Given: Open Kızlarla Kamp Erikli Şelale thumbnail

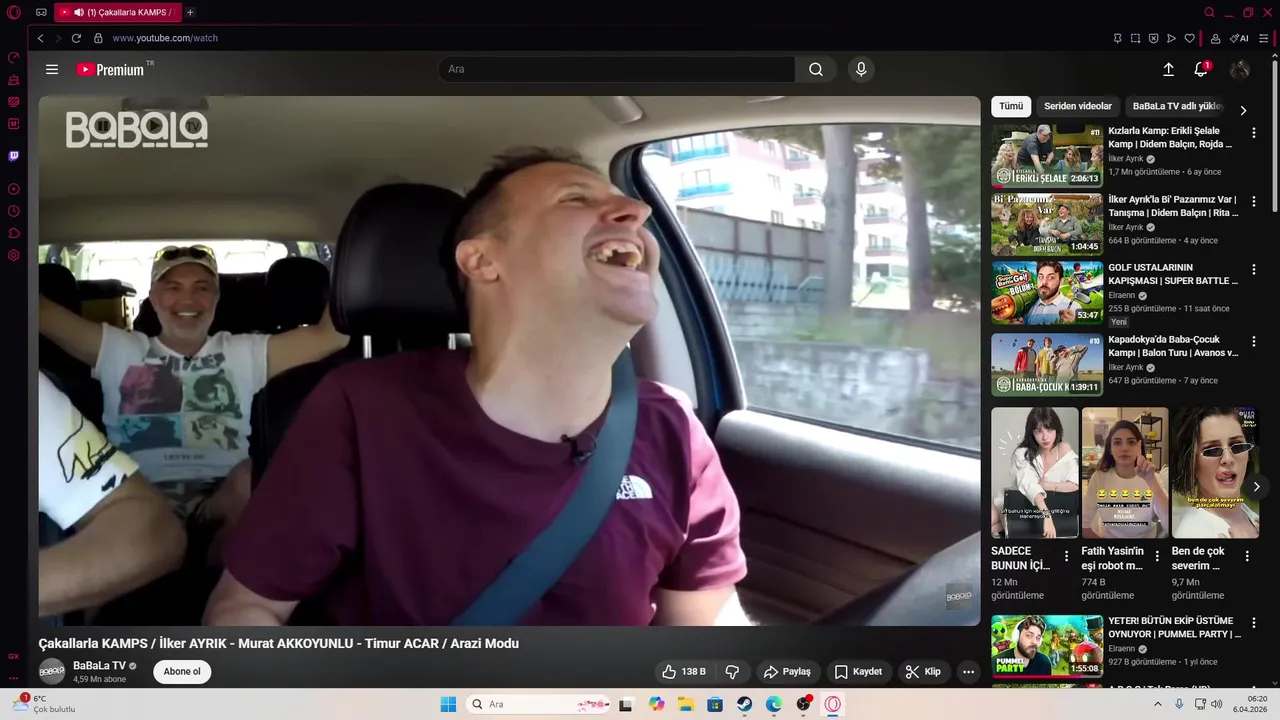Looking at the screenshot, I should pyautogui.click(x=1047, y=156).
